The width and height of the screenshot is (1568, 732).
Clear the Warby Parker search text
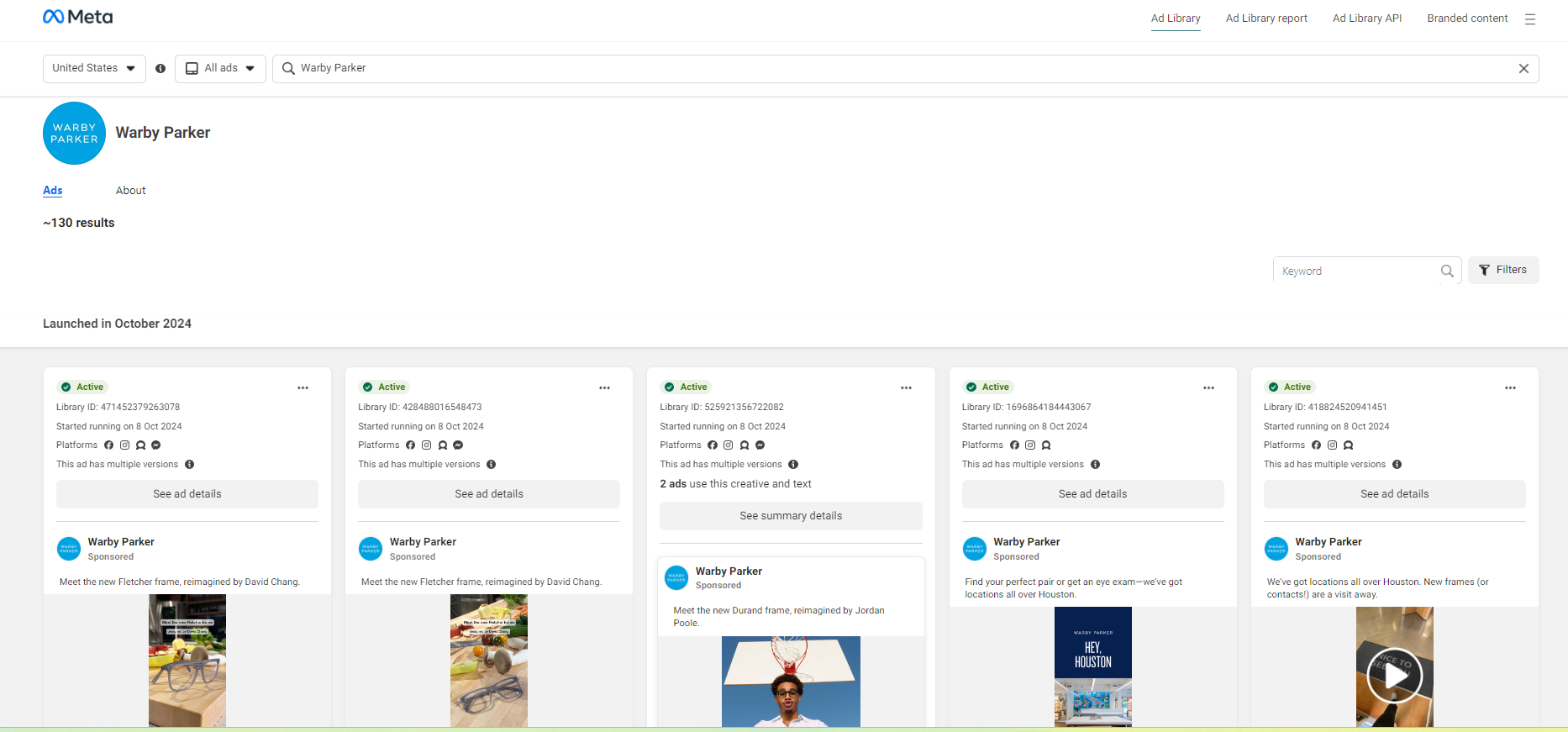1523,69
